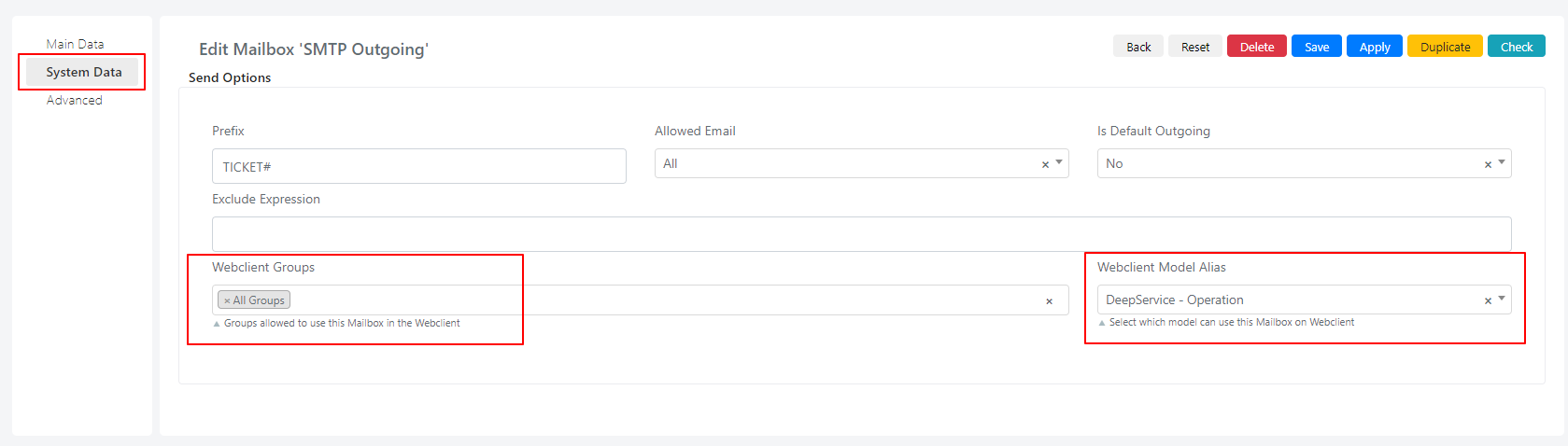Switch to the System Data tab
The height and width of the screenshot is (446, 1568).
83,72
